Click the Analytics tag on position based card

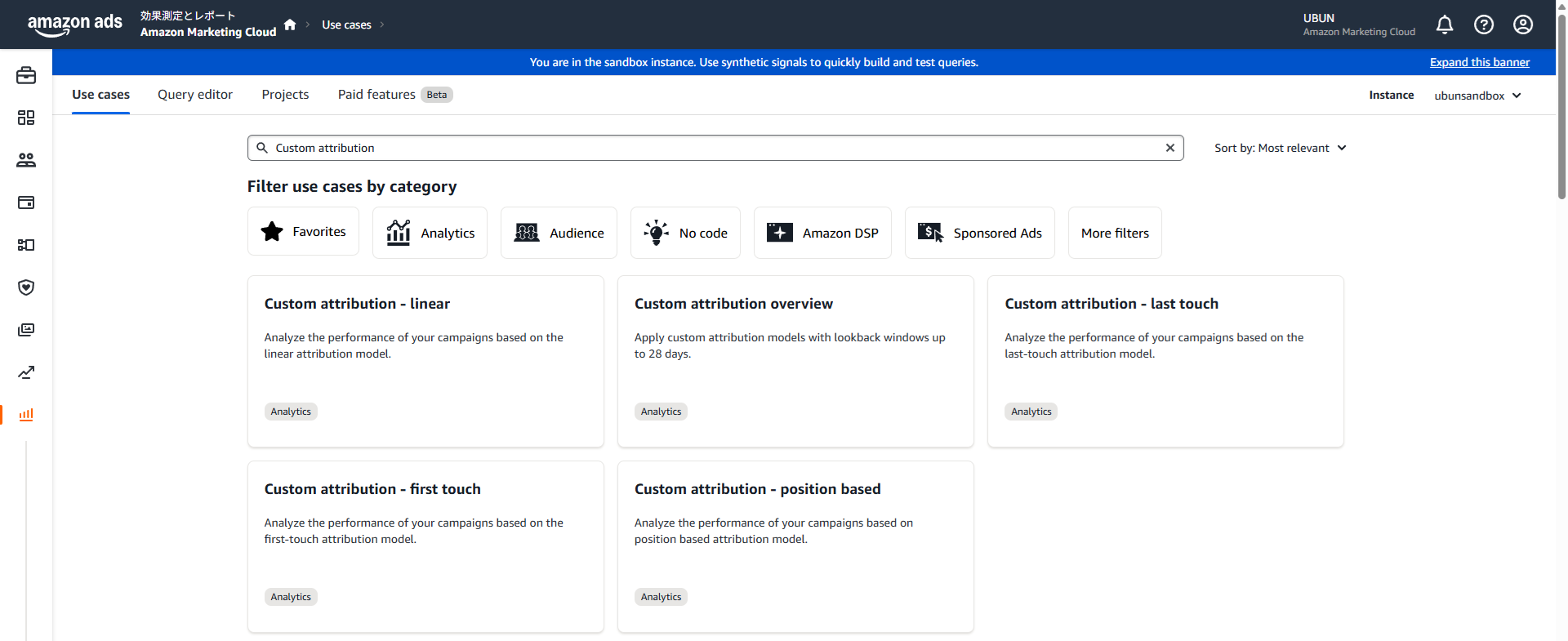pos(661,597)
